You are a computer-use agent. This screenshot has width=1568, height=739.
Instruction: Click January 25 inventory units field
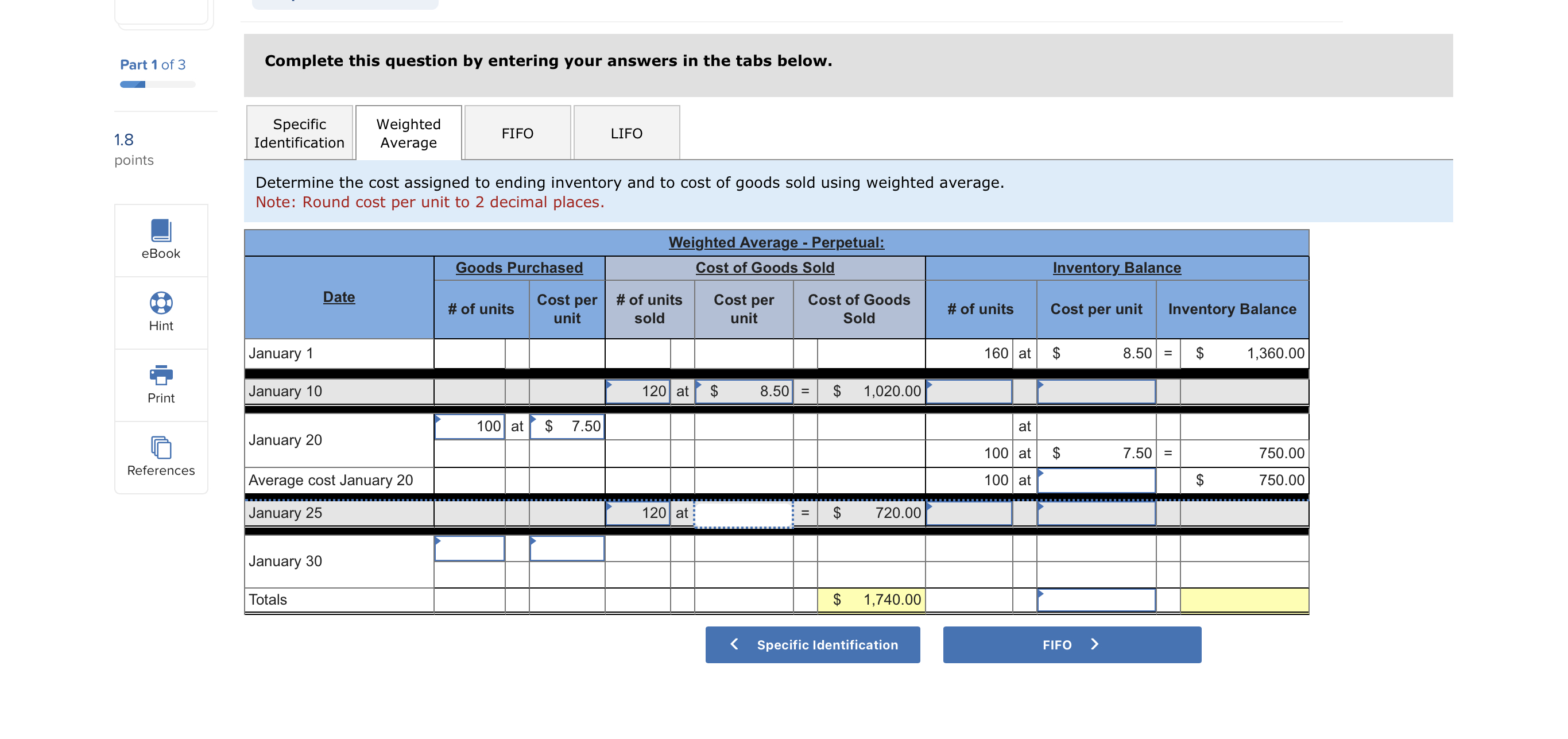[x=969, y=513]
